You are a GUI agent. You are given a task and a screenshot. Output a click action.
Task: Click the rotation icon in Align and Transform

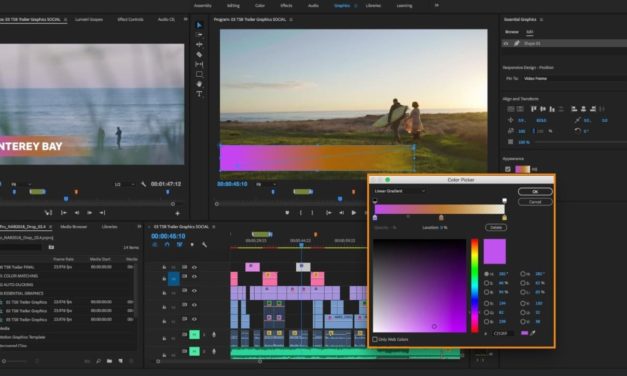pyautogui.click(x=577, y=131)
